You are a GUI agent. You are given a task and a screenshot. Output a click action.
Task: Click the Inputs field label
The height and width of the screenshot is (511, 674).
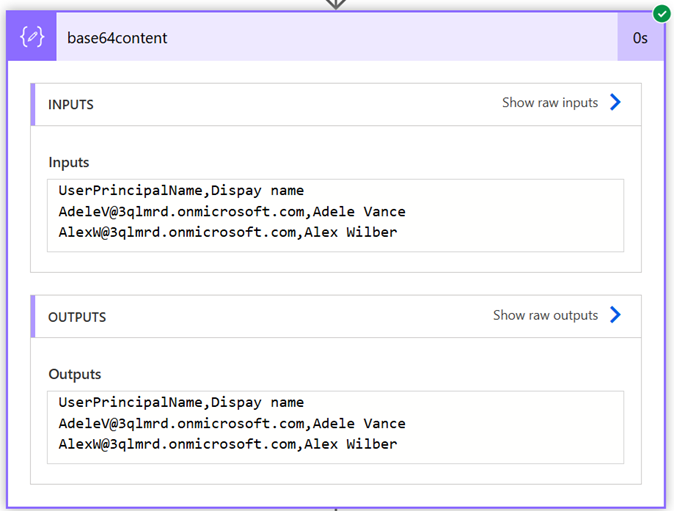(x=69, y=162)
